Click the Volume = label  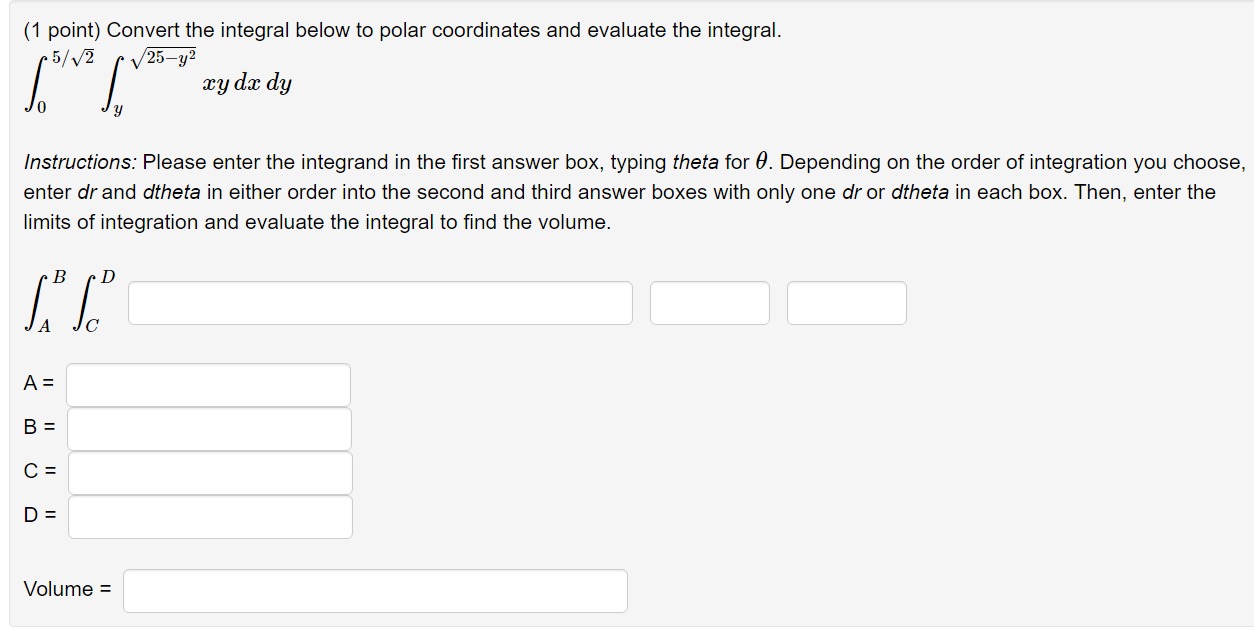pyautogui.click(x=66, y=590)
